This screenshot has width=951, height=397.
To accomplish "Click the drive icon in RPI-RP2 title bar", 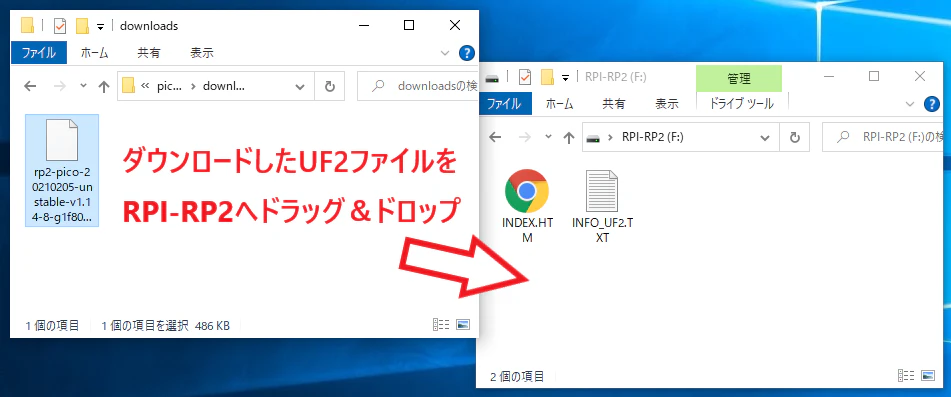I will 493,78.
